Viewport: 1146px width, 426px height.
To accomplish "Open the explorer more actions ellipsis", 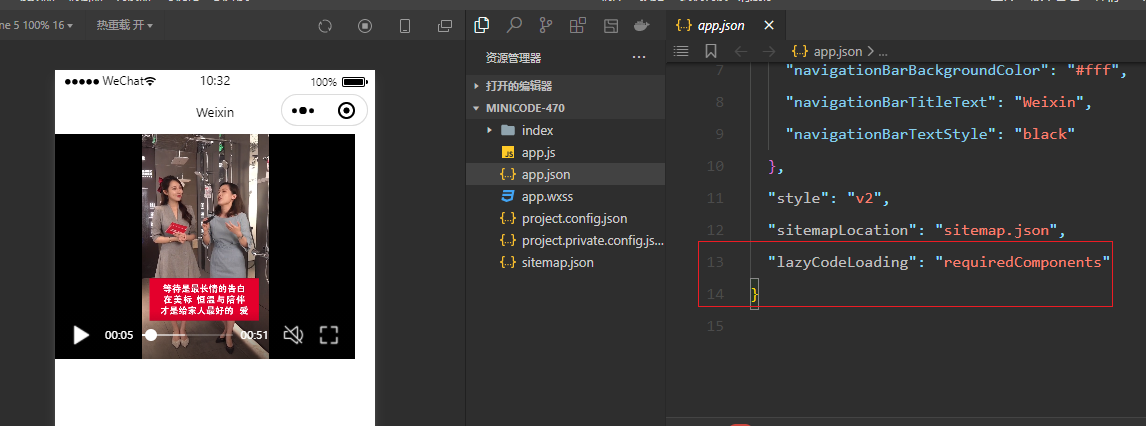I will [x=639, y=58].
